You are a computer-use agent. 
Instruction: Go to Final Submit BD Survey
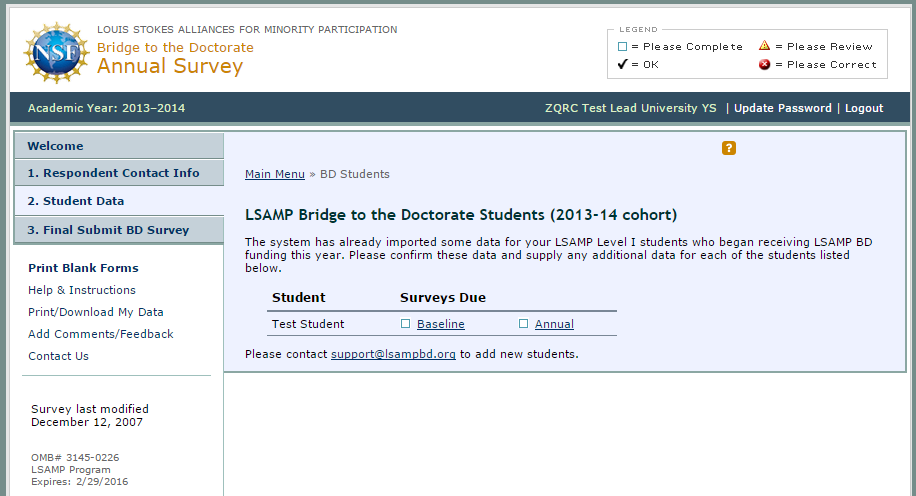(119, 230)
